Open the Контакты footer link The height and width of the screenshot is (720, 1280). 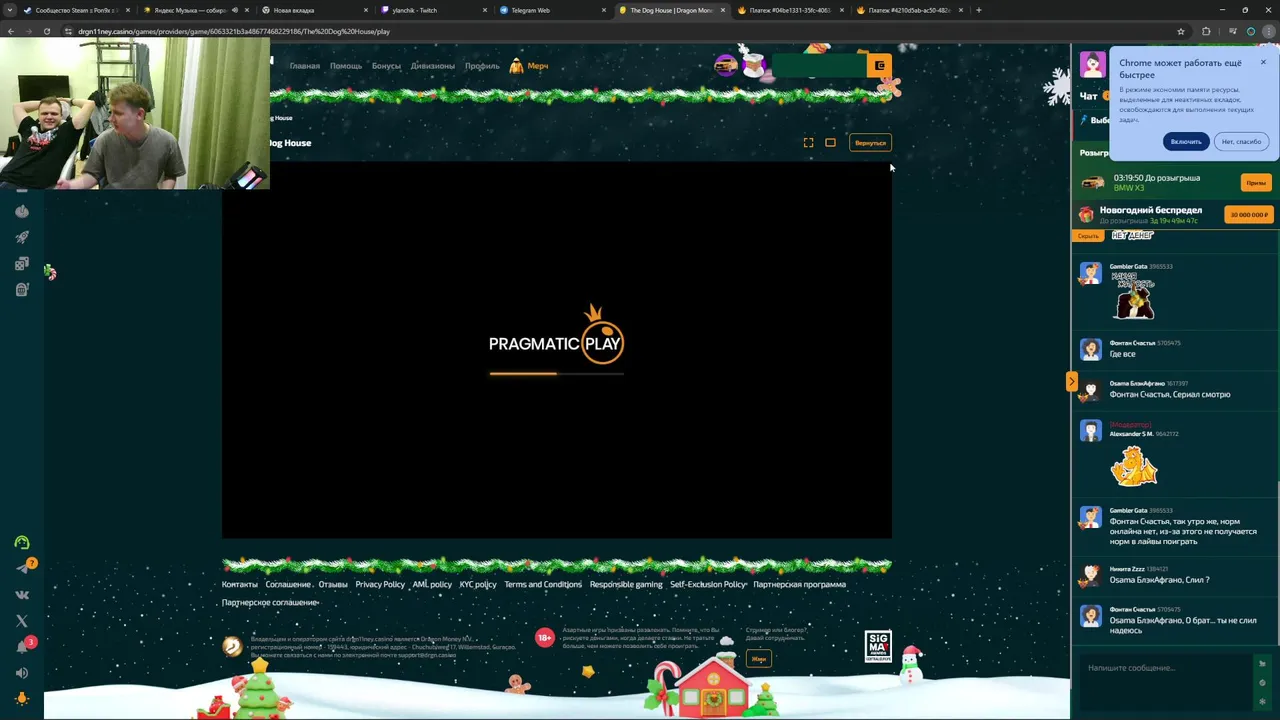[x=240, y=584]
